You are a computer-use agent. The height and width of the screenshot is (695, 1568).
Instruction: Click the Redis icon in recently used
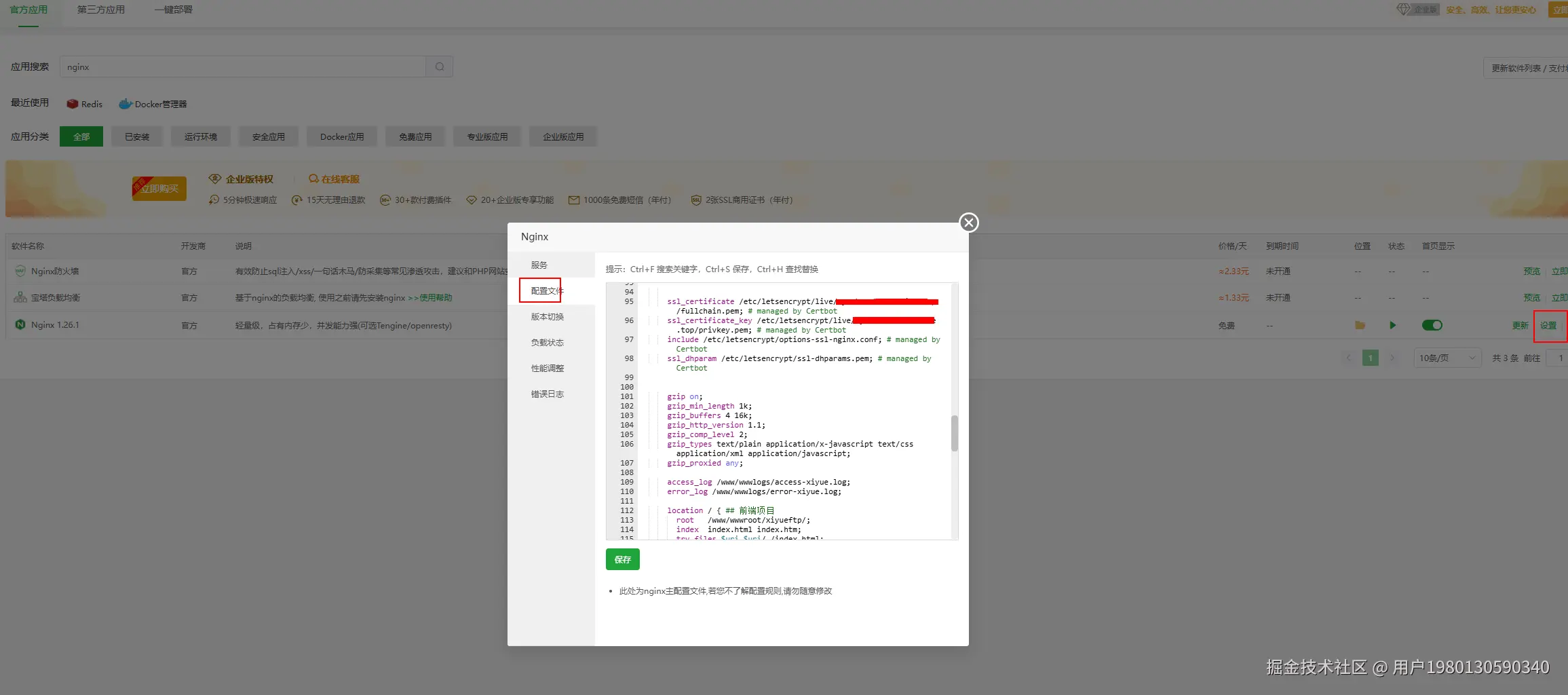tap(72, 104)
